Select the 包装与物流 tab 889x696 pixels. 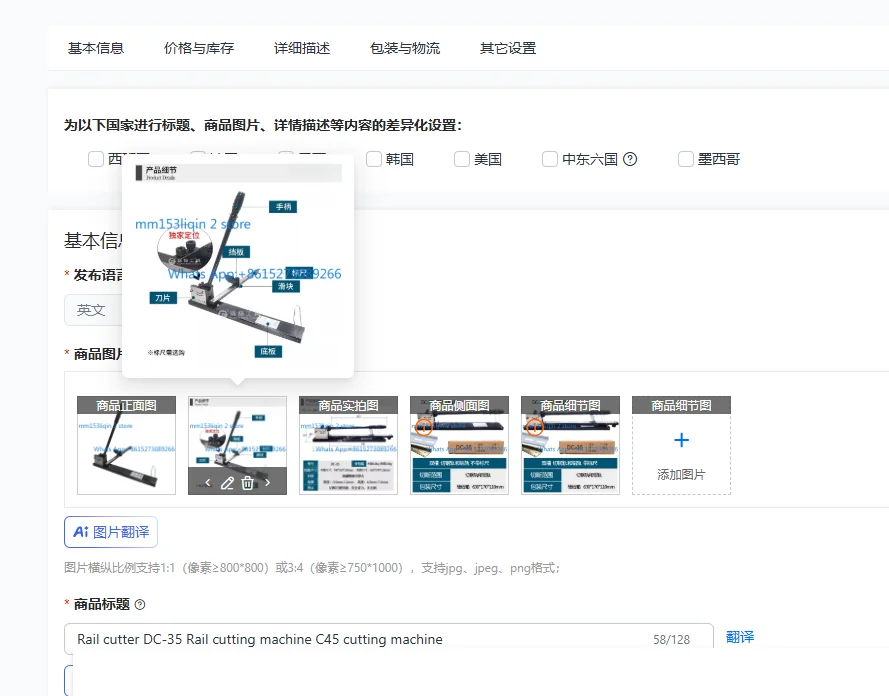[x=405, y=48]
